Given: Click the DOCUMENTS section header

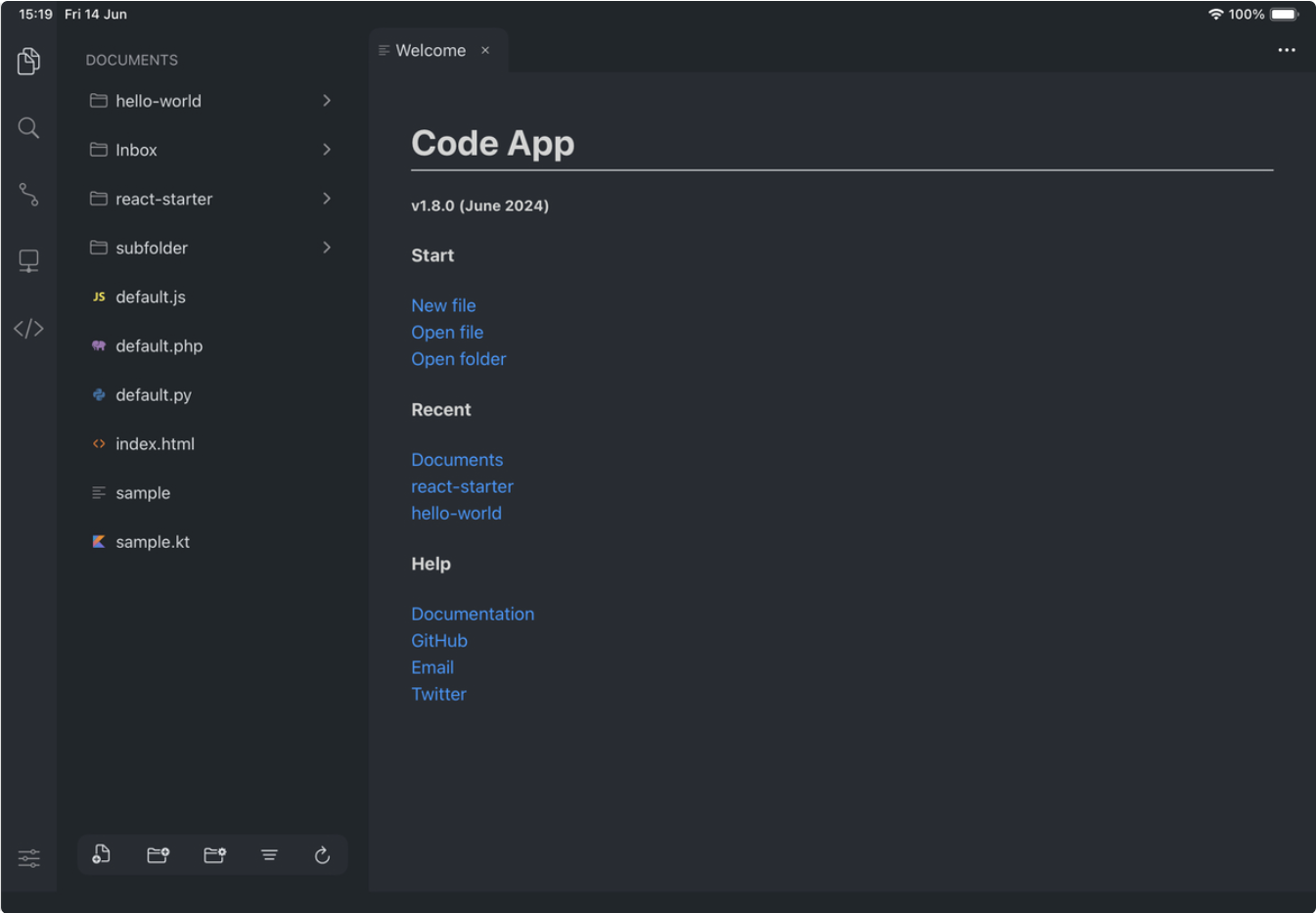Looking at the screenshot, I should [x=131, y=60].
